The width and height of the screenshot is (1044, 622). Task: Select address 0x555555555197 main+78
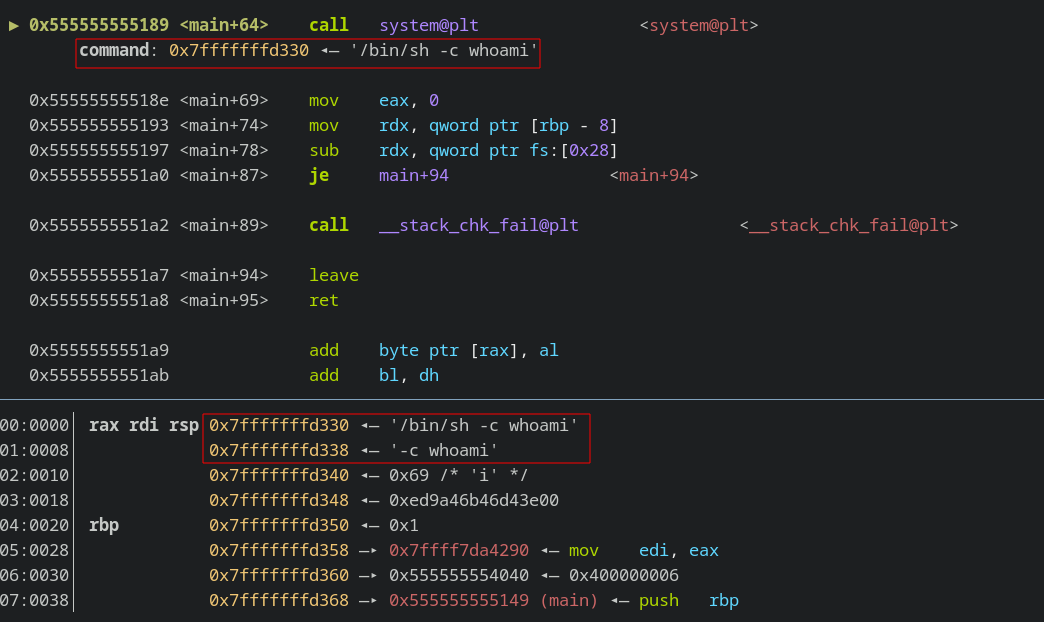tap(99, 151)
